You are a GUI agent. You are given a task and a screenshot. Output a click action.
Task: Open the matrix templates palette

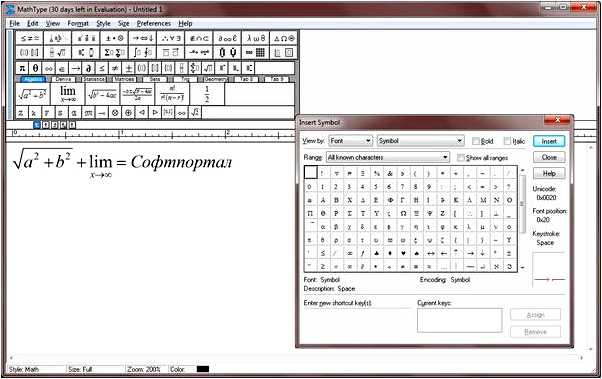[255, 52]
